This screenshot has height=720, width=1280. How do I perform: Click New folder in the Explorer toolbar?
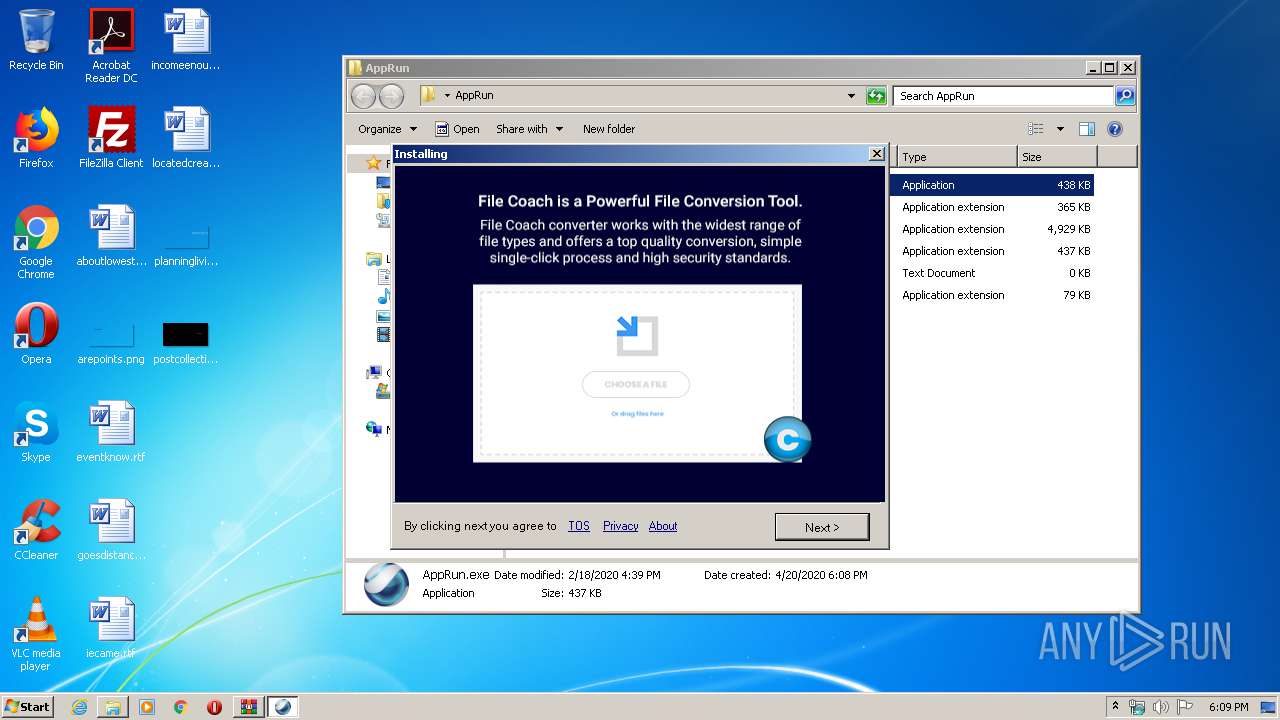[x=609, y=129]
